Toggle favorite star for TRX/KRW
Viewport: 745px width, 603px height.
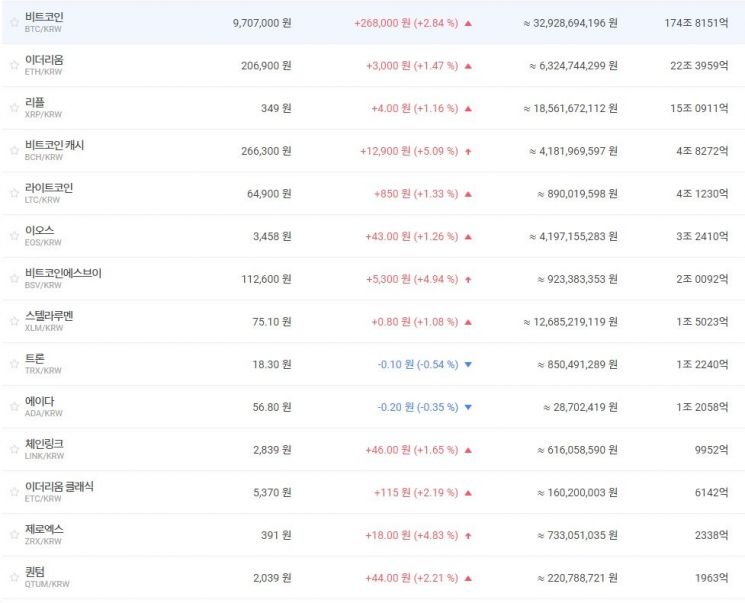coord(14,364)
